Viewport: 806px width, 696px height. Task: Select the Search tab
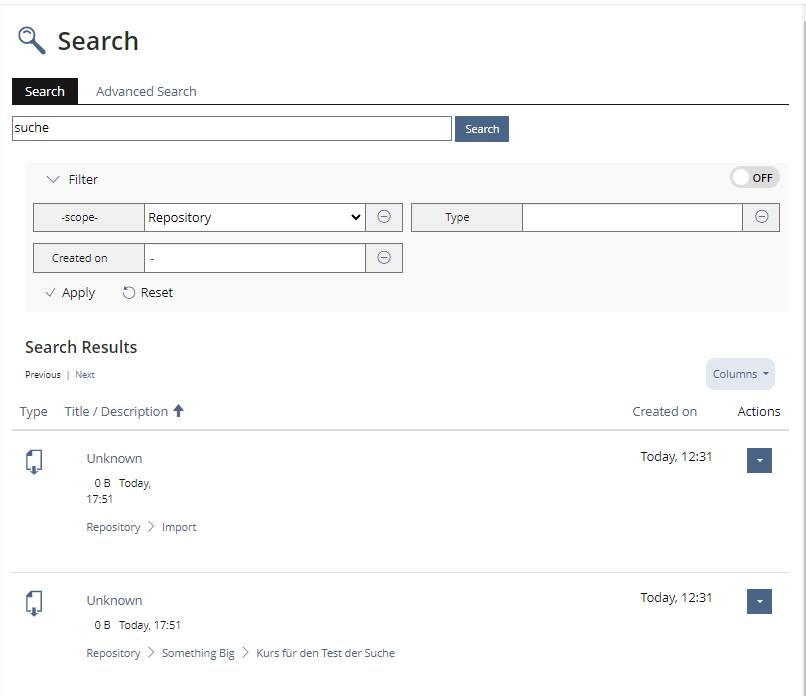click(x=45, y=91)
